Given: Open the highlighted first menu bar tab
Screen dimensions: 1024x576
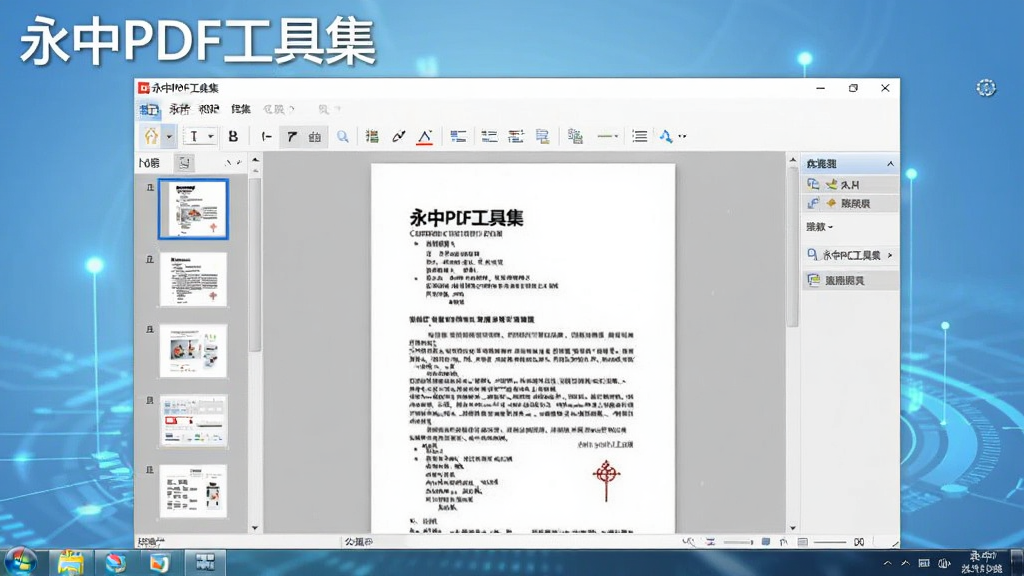Looking at the screenshot, I should point(149,110).
